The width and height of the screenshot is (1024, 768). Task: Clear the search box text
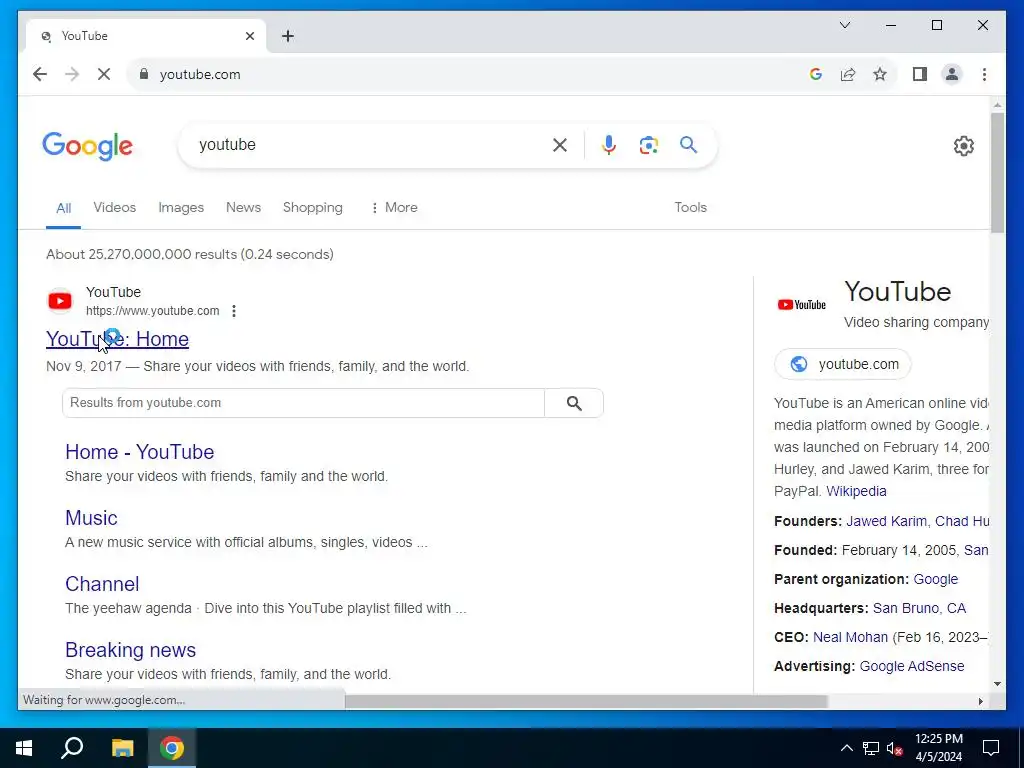[x=560, y=145]
